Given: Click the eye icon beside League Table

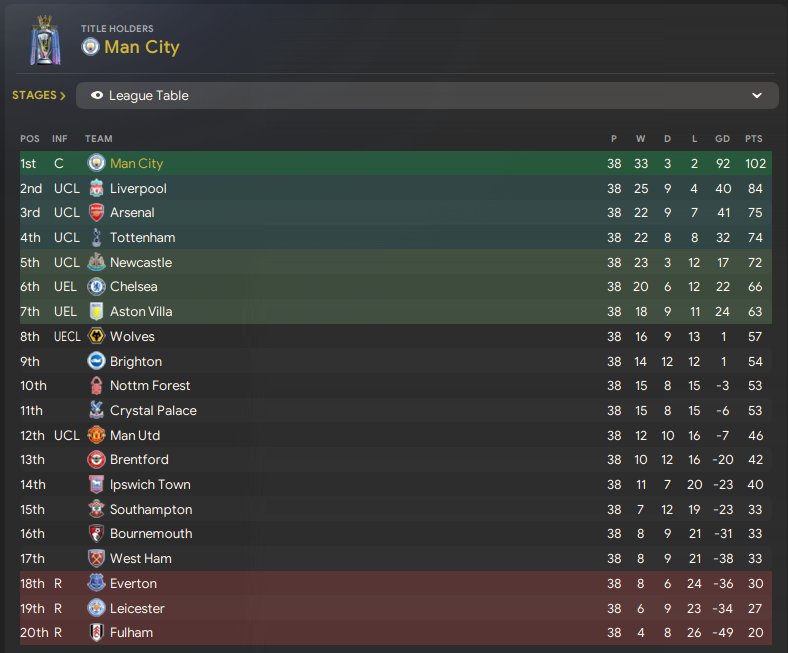Looking at the screenshot, I should (97, 96).
